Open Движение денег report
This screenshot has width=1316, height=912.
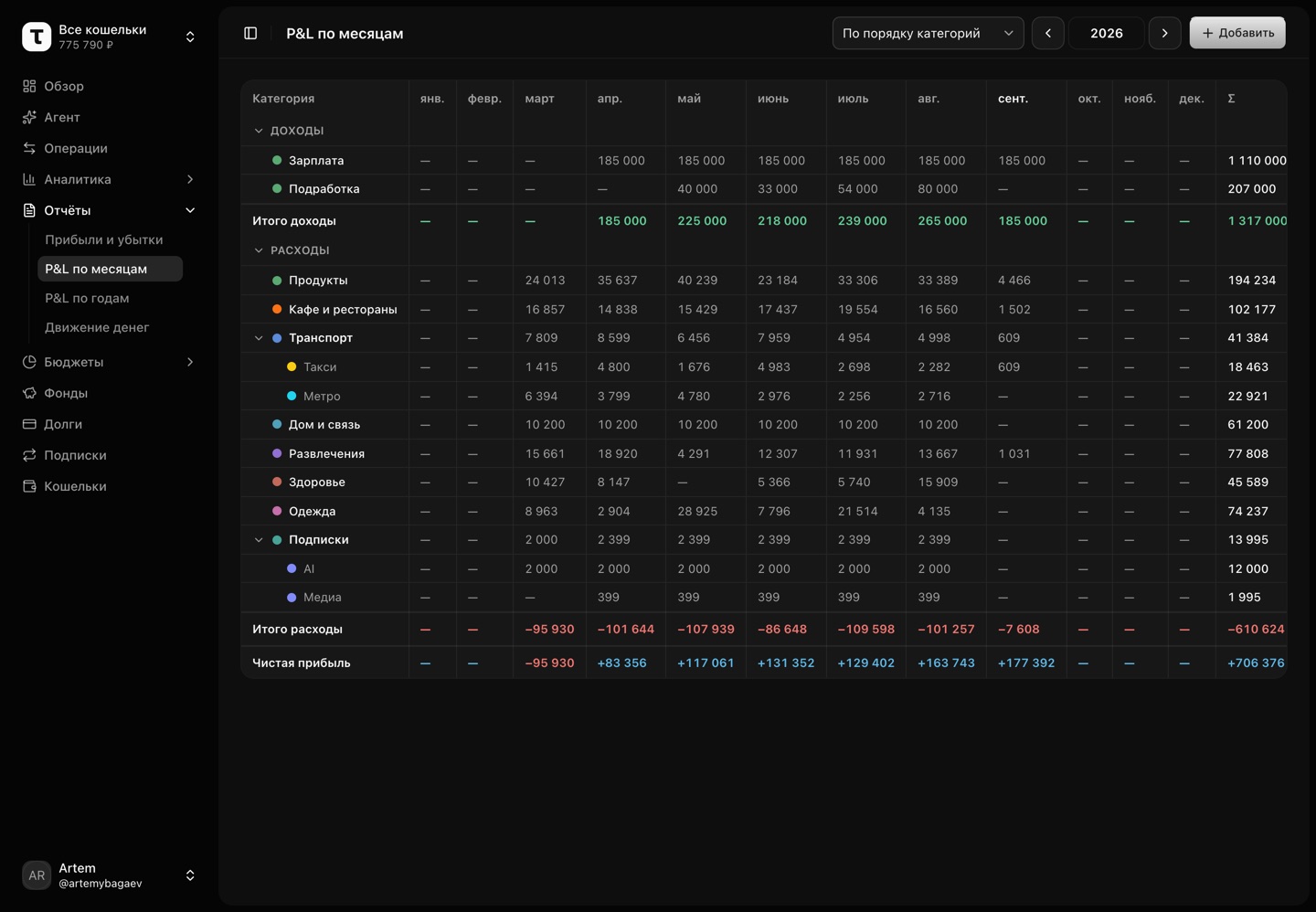coord(97,327)
